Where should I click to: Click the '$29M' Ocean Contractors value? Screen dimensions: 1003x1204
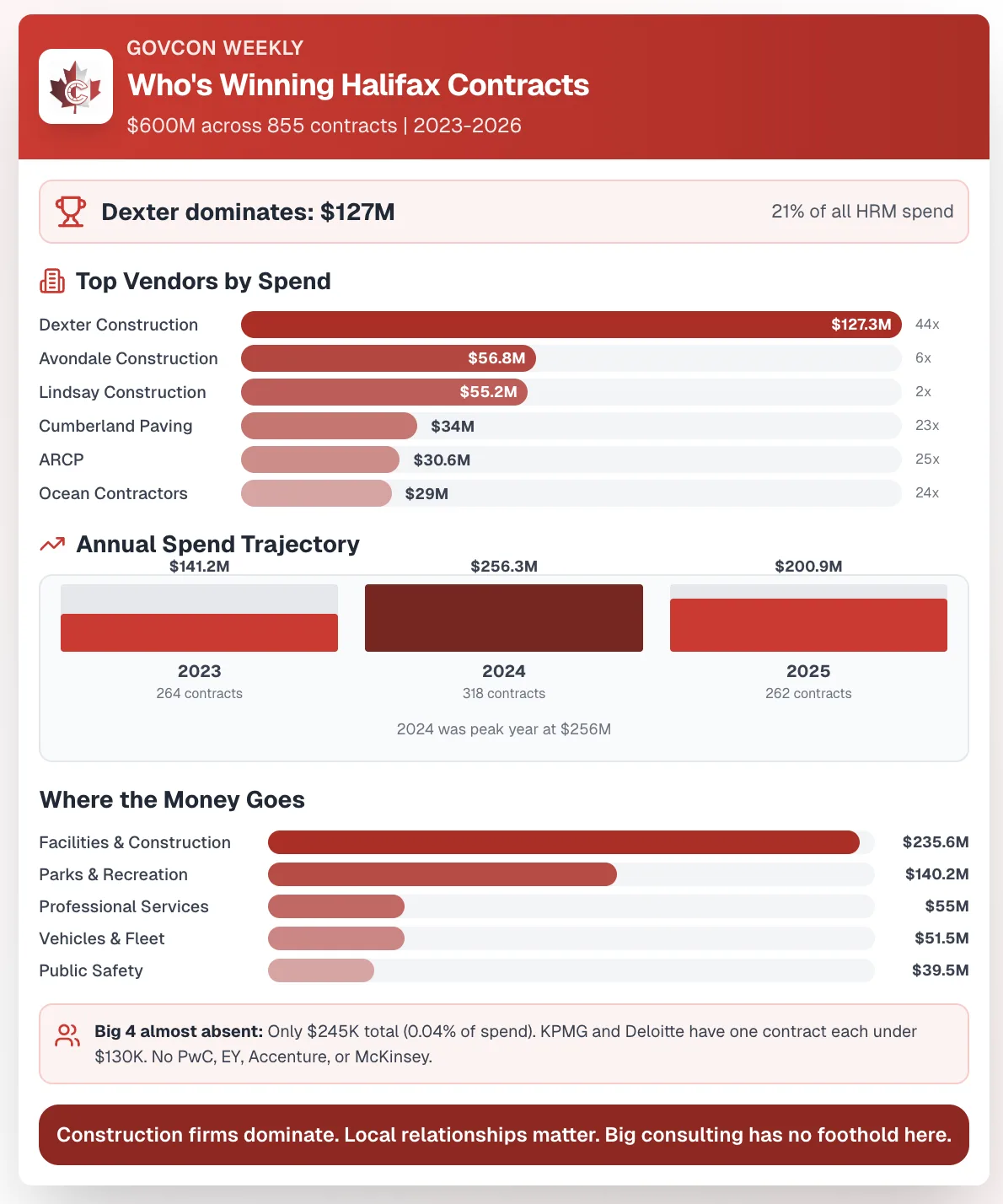click(426, 494)
